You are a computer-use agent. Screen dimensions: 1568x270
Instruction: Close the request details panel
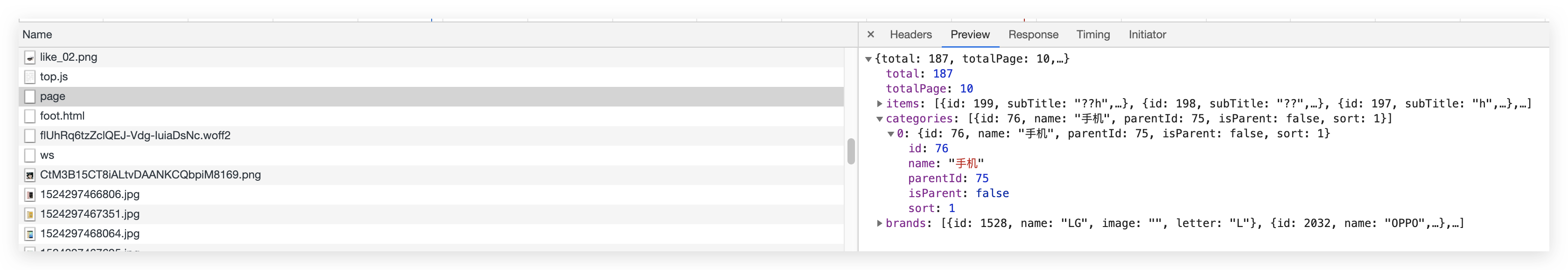click(870, 35)
